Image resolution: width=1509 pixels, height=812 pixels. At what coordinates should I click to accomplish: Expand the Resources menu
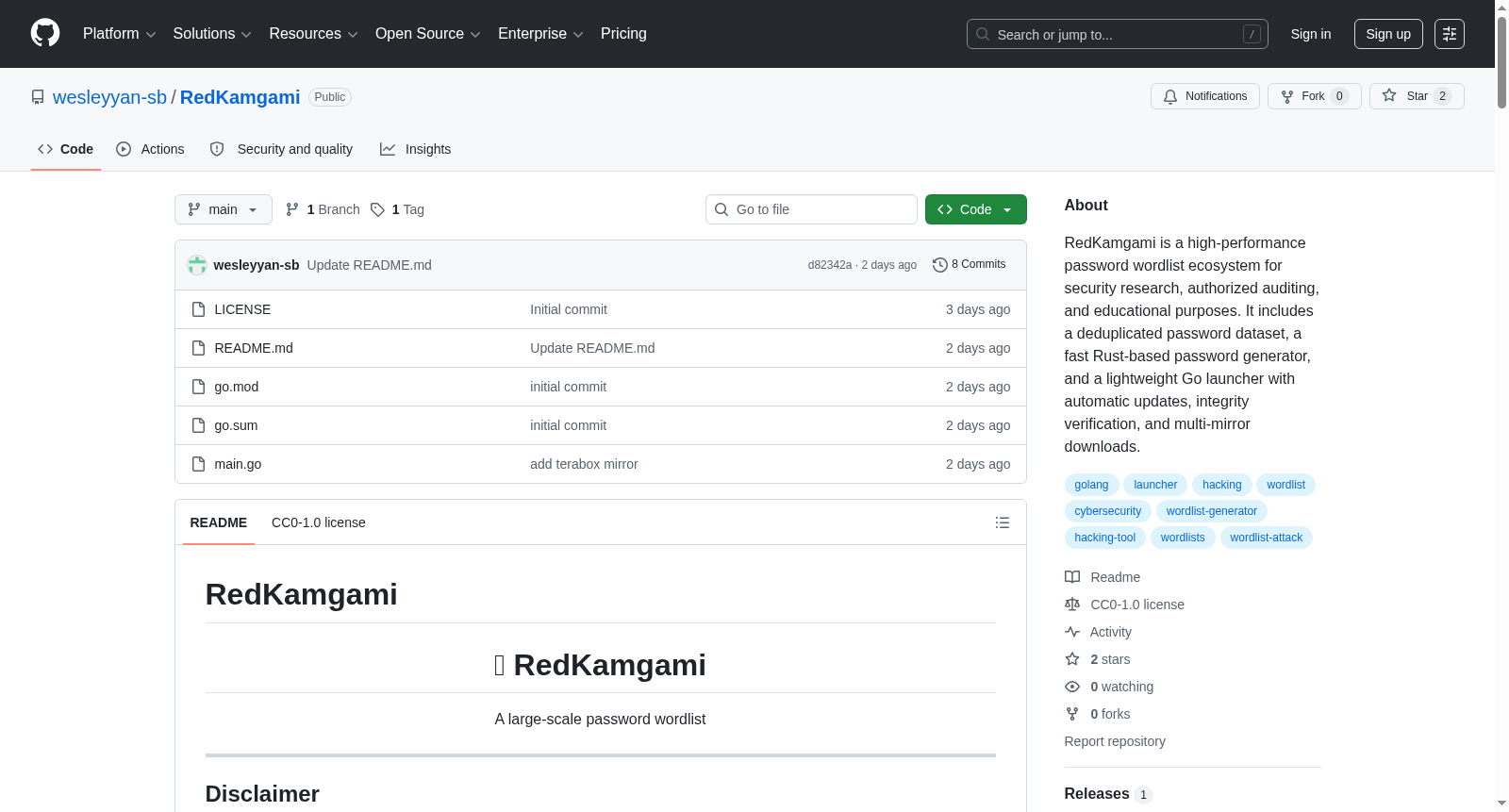pos(313,34)
